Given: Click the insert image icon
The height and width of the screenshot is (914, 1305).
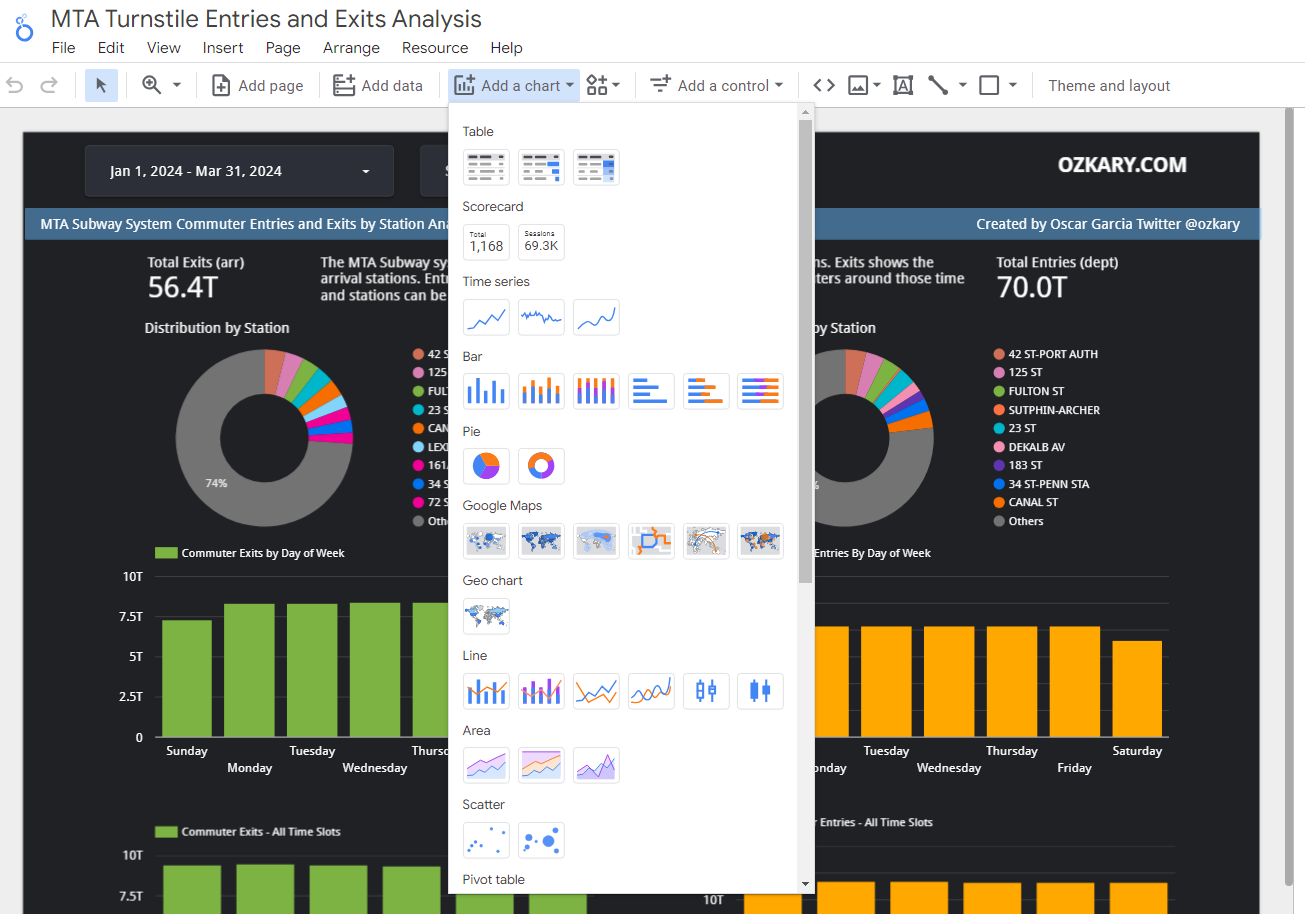Looking at the screenshot, I should point(857,86).
